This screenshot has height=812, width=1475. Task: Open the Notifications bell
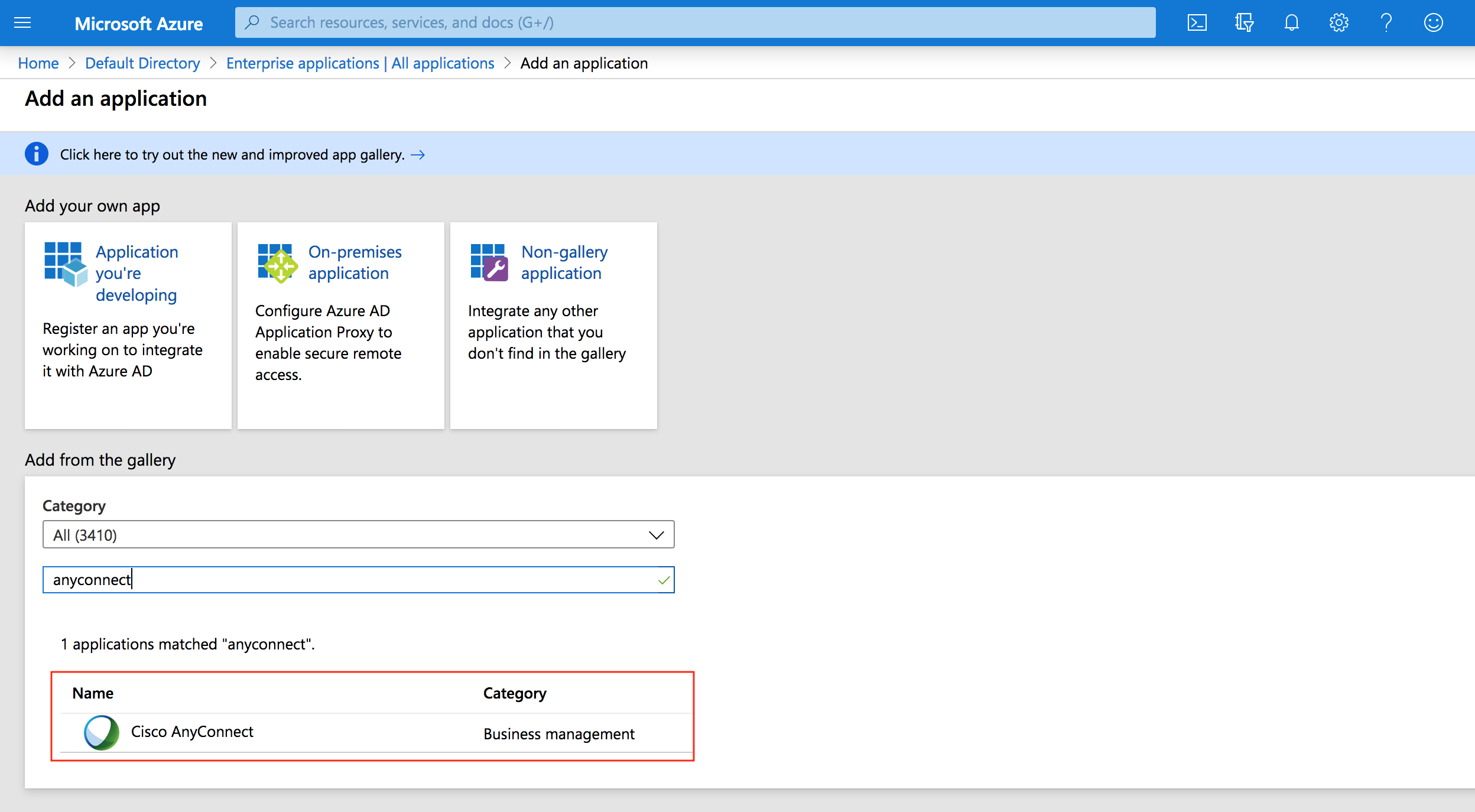(x=1291, y=22)
